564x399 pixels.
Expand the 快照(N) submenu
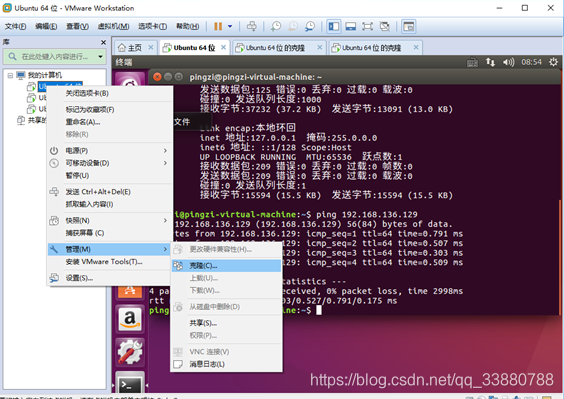[110, 220]
